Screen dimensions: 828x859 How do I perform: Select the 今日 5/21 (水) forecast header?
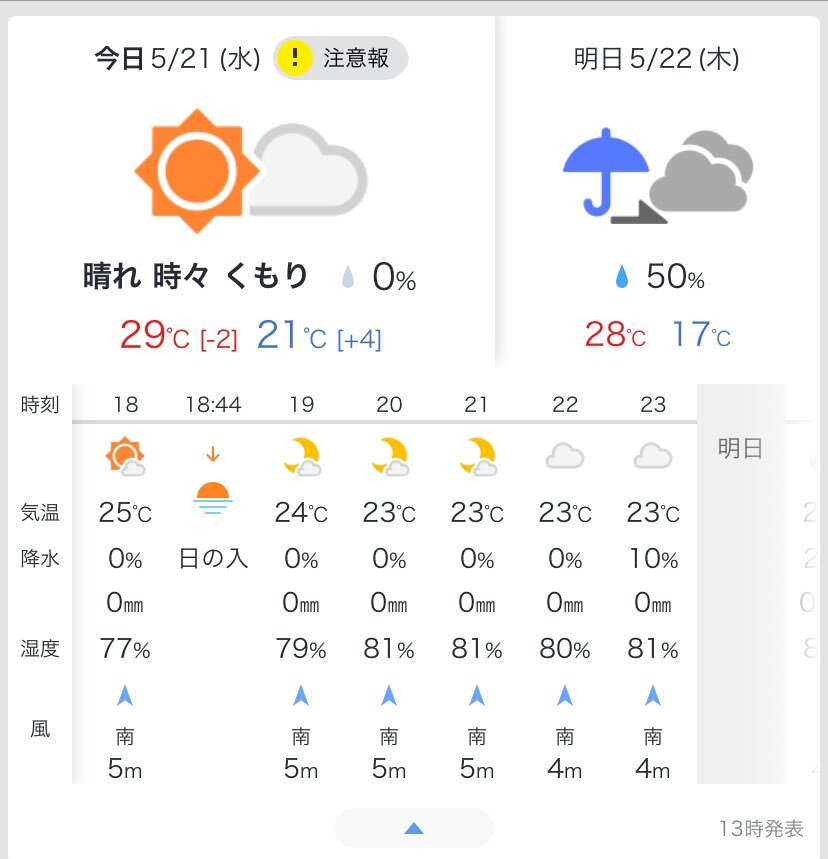pyautogui.click(x=177, y=58)
